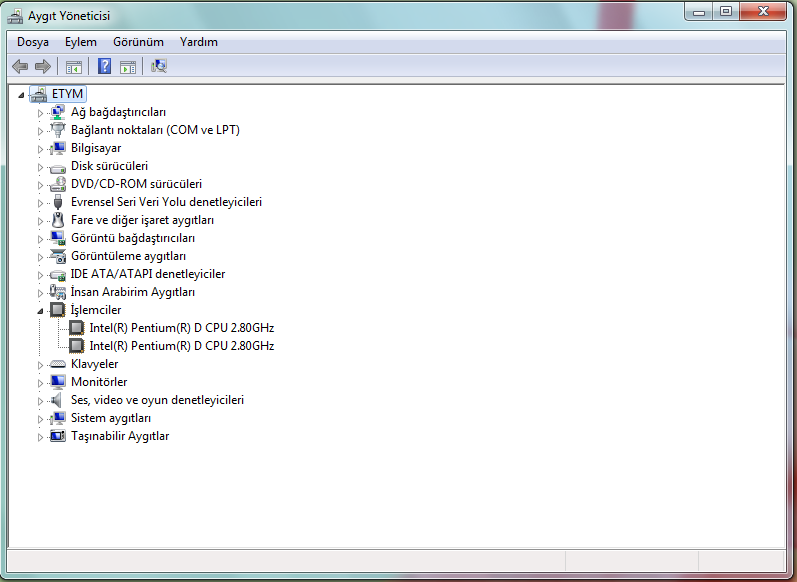Expand the Bilgisayar node
This screenshot has width=797, height=582.
tap(40, 149)
